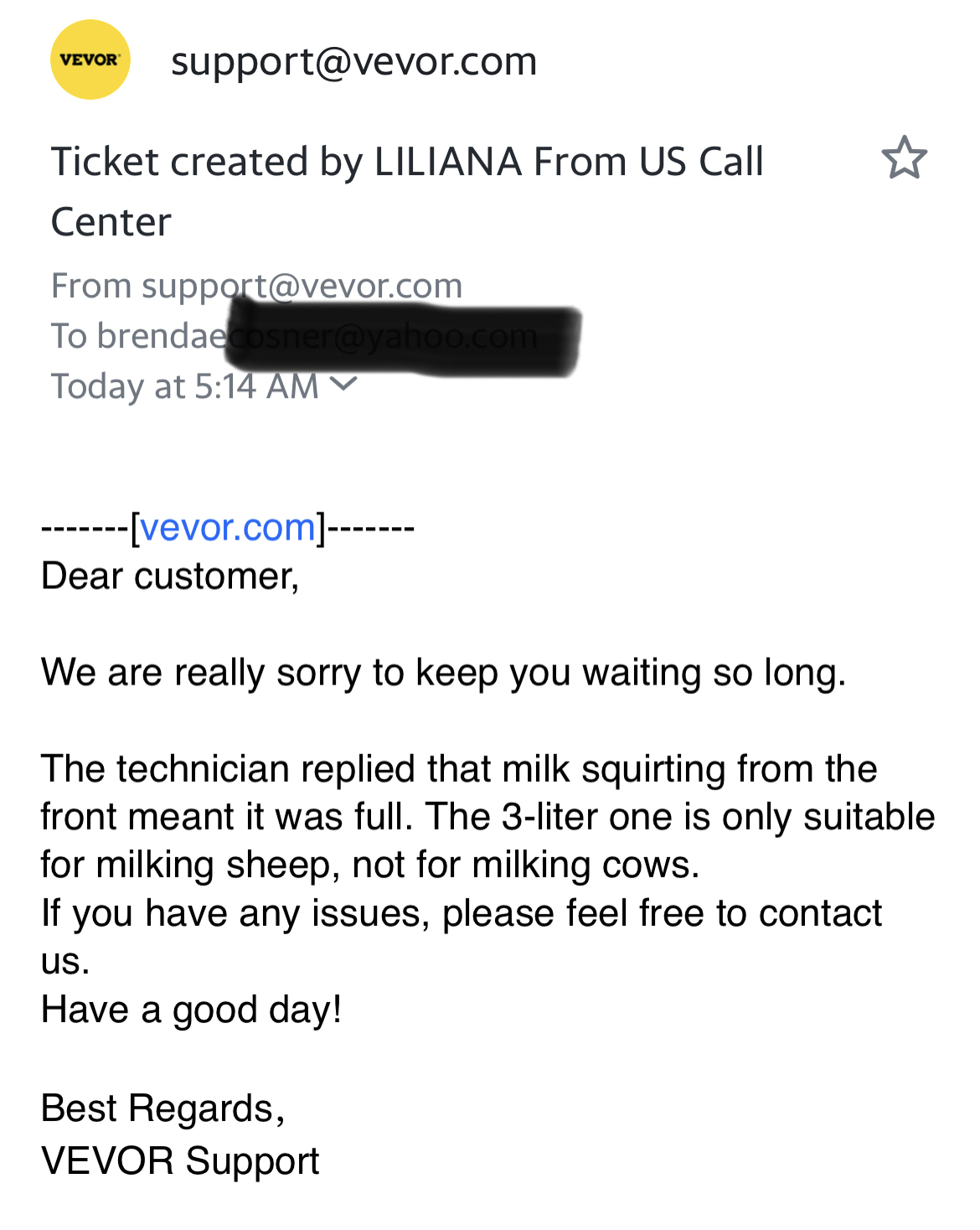Tap the support@vevor.com sender name header

click(x=353, y=61)
